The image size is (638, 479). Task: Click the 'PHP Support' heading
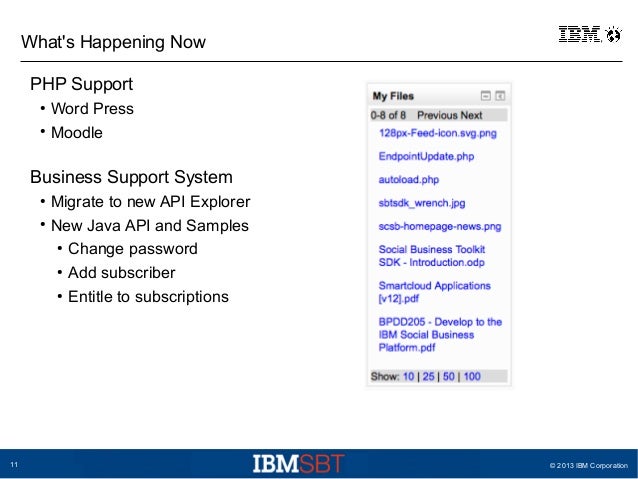(81, 84)
